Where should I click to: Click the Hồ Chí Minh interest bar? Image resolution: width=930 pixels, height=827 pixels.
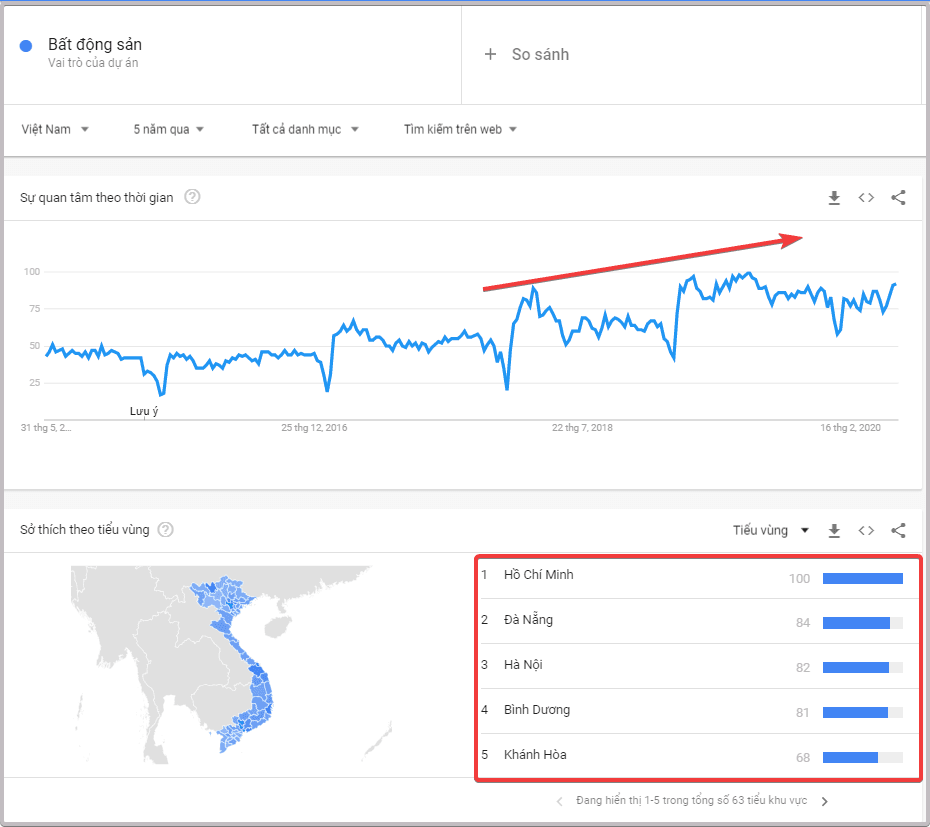[x=863, y=578]
